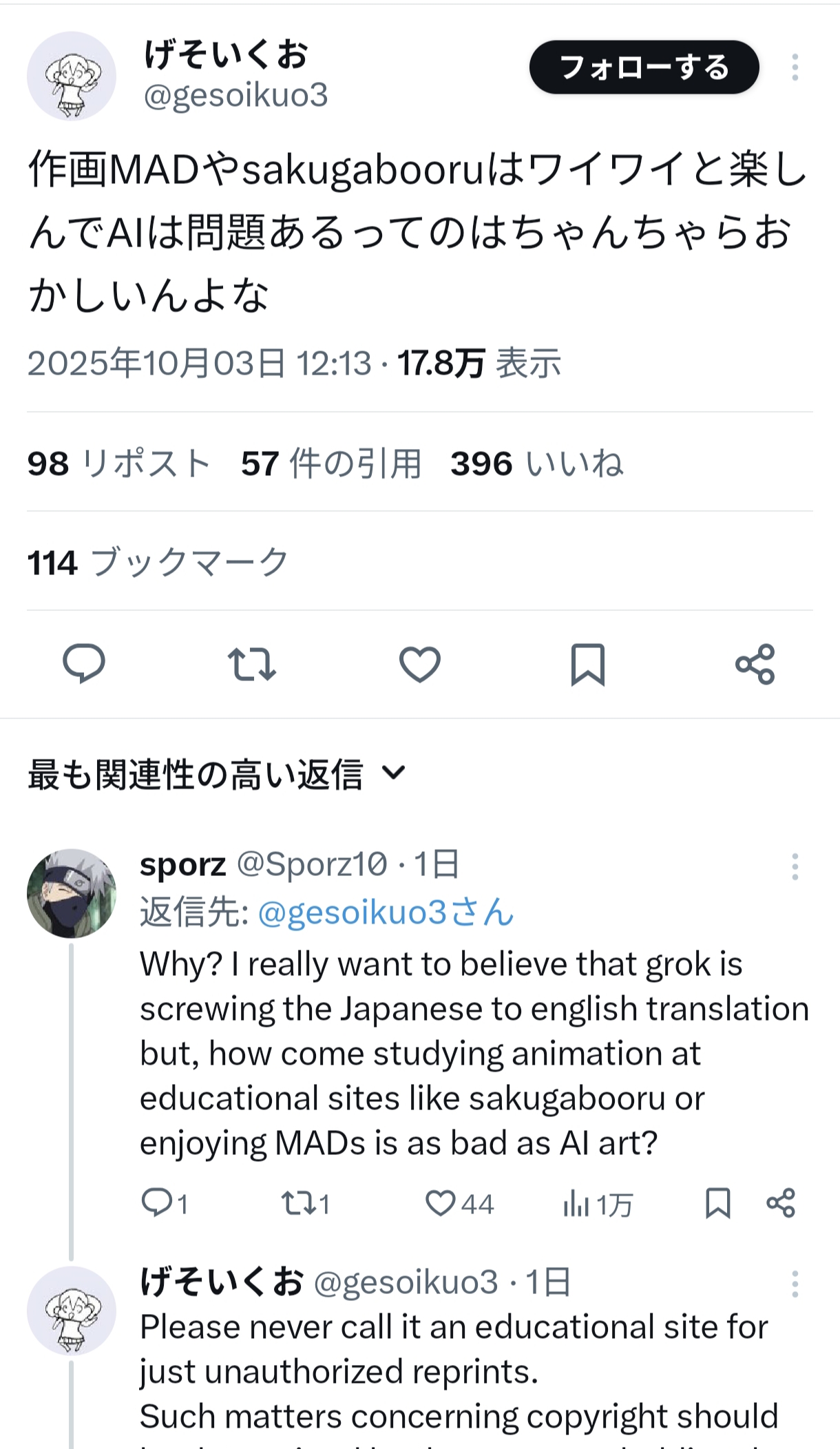View the 57 件の引用 quotes list
This screenshot has width=840, height=1449.
330,463
